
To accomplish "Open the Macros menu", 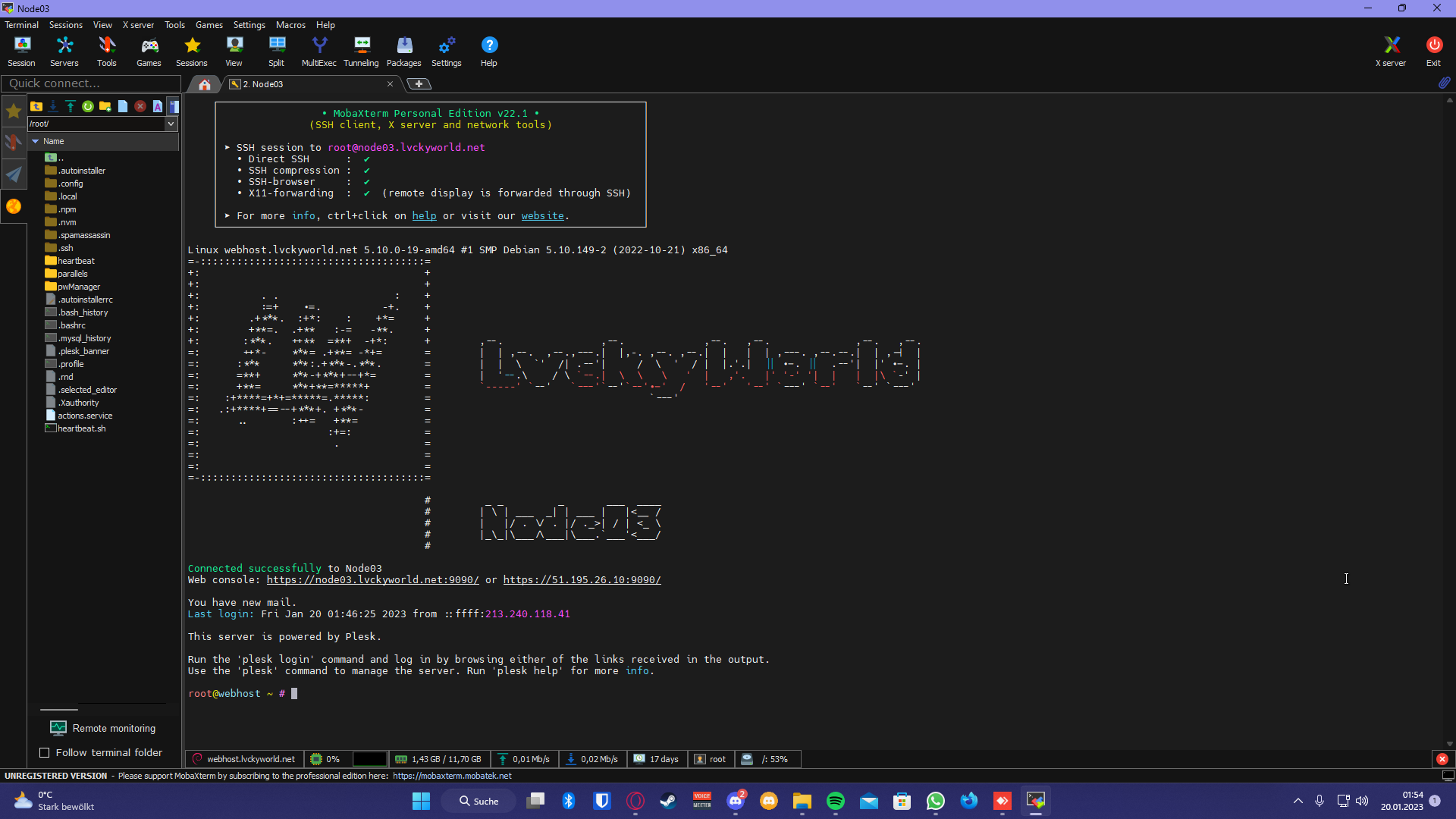I will click(x=290, y=25).
